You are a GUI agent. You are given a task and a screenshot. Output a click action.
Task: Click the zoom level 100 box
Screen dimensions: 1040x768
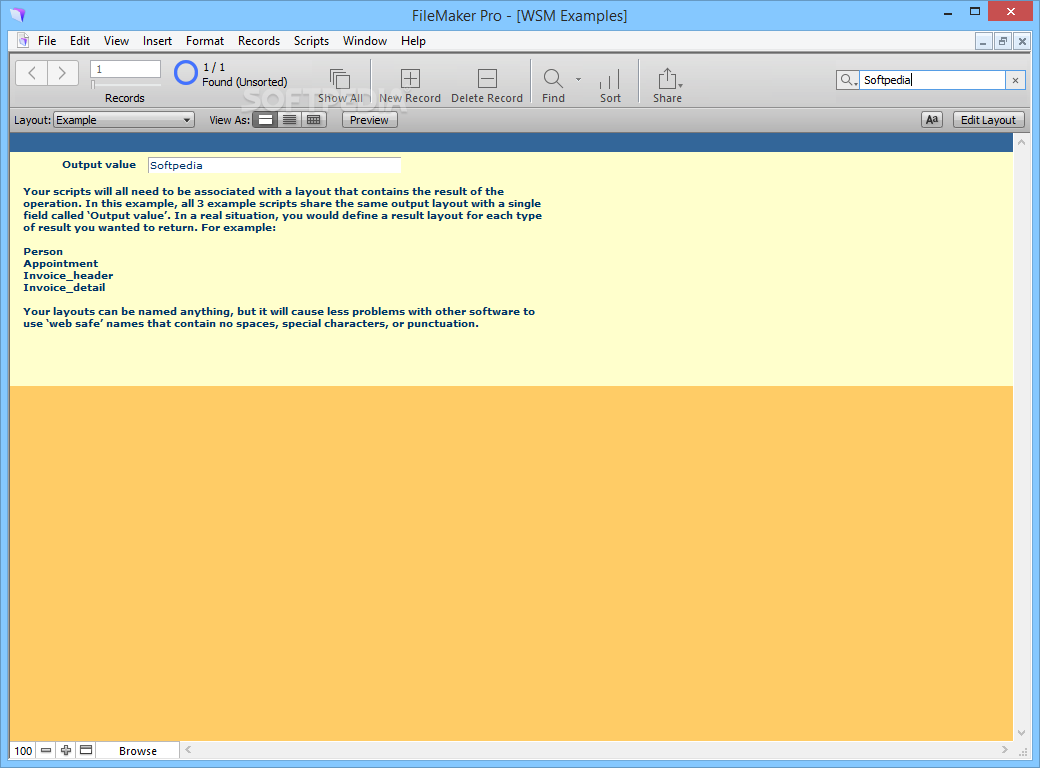[x=23, y=750]
